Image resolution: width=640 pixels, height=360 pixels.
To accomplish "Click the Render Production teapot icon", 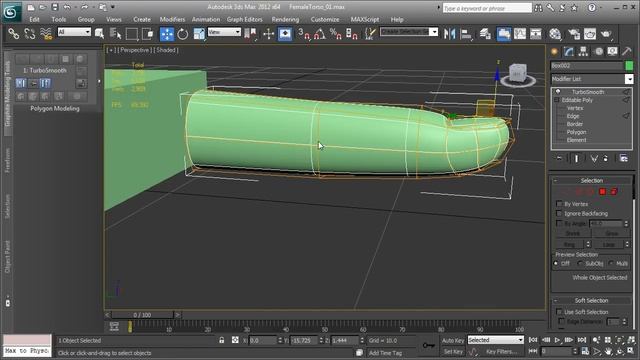I will [x=606, y=34].
